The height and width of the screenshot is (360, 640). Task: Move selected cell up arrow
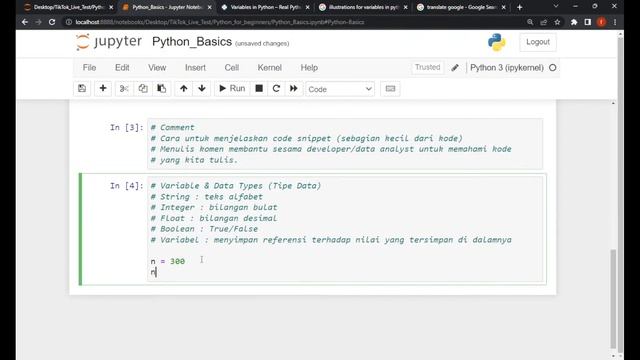(184, 89)
